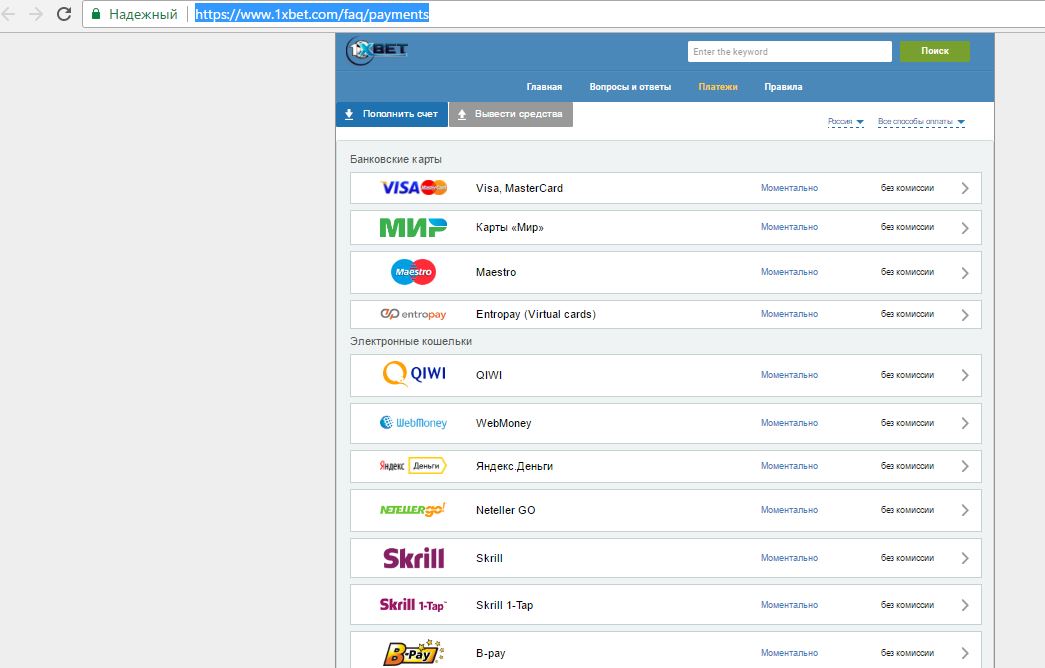Click the QIWI row label
Viewport: 1045px width, 668px height.
tap(489, 375)
